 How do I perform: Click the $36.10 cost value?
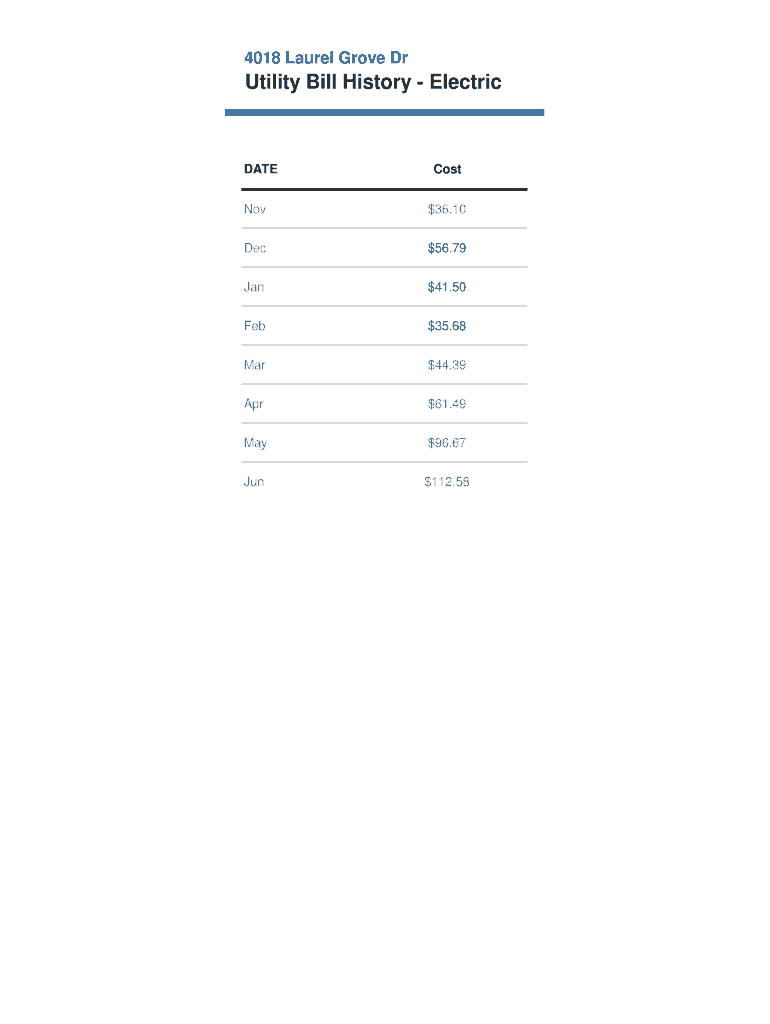447,209
